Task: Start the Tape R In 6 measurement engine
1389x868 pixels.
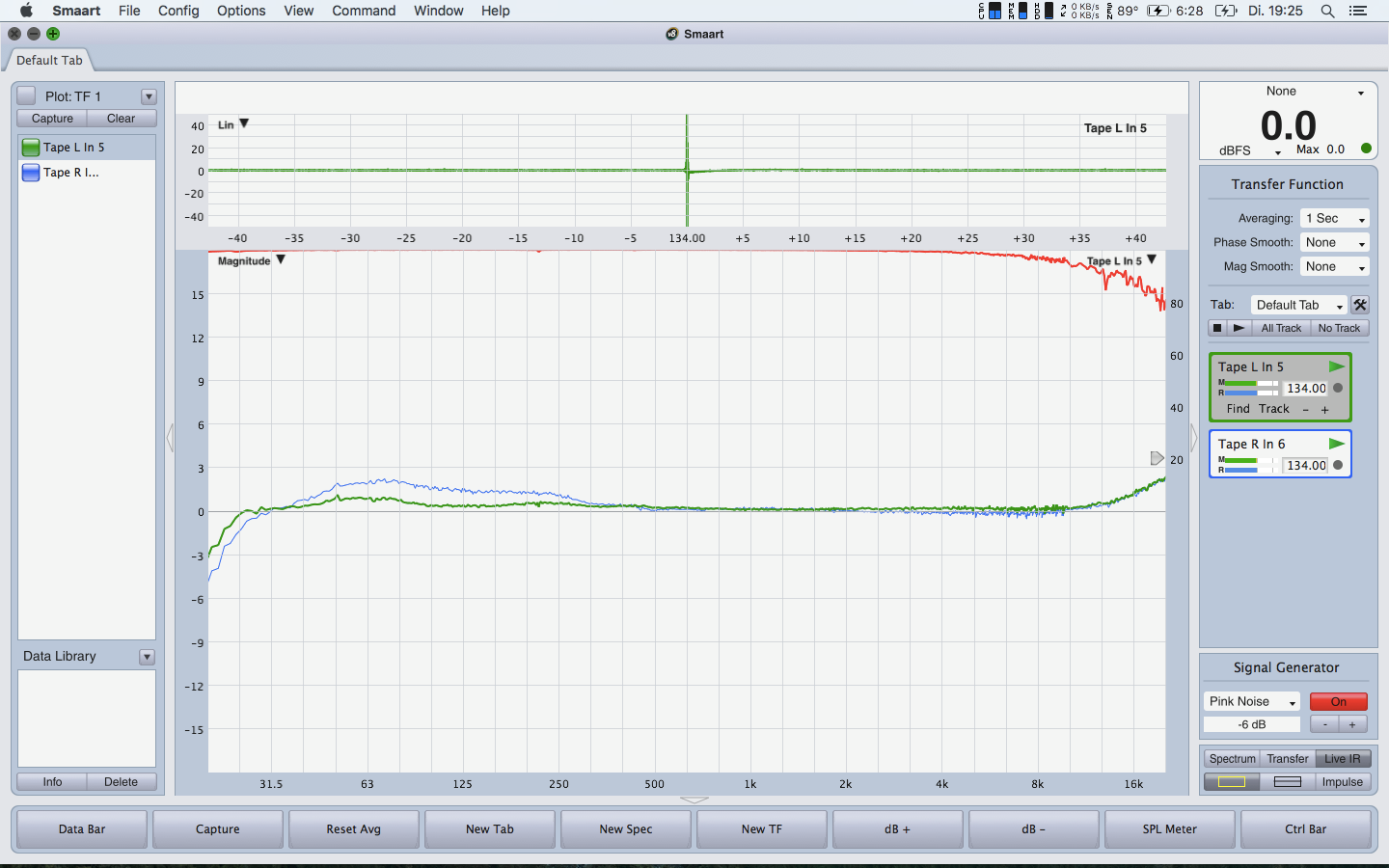Action: [x=1337, y=444]
